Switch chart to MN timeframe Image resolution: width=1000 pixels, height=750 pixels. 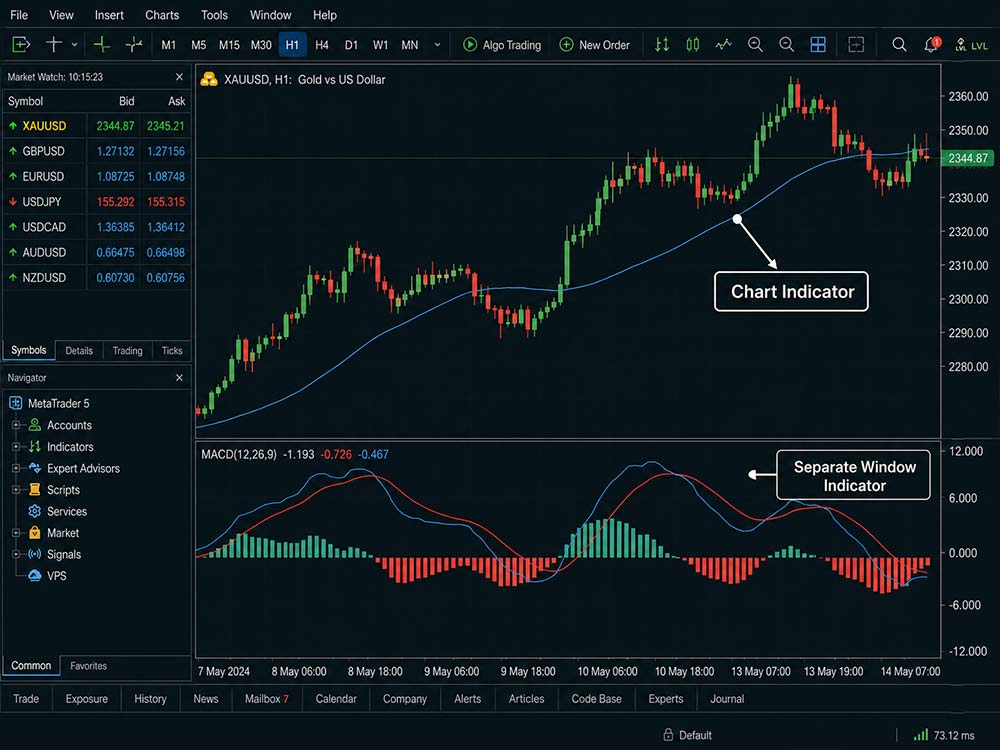click(x=409, y=45)
